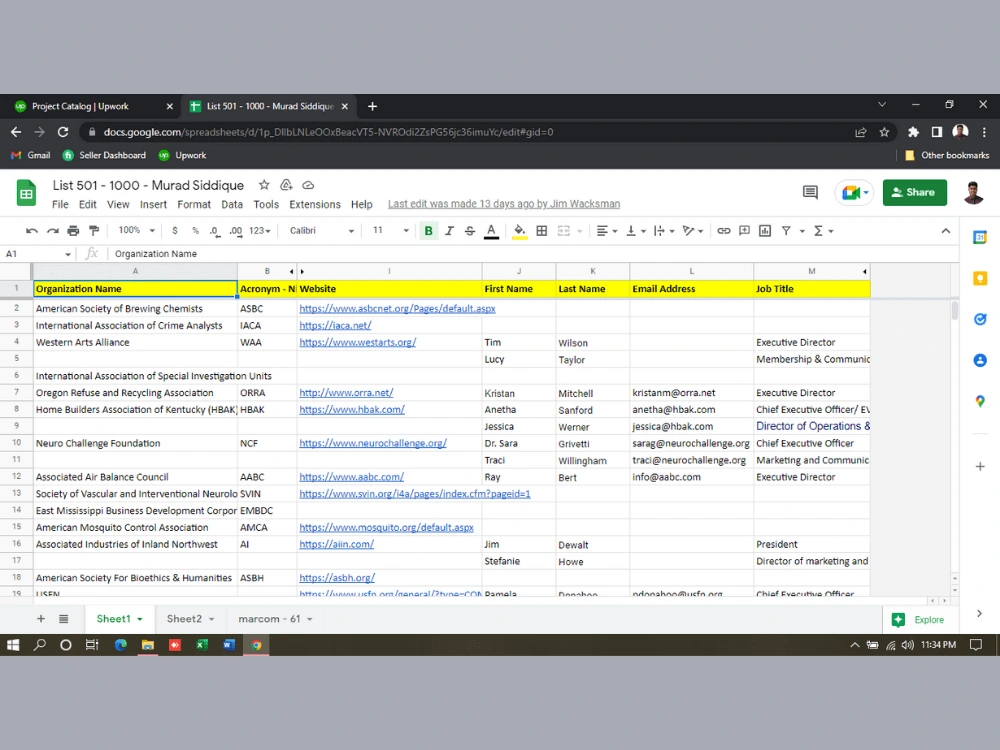Open the Calibri font dropdown

coord(321,231)
